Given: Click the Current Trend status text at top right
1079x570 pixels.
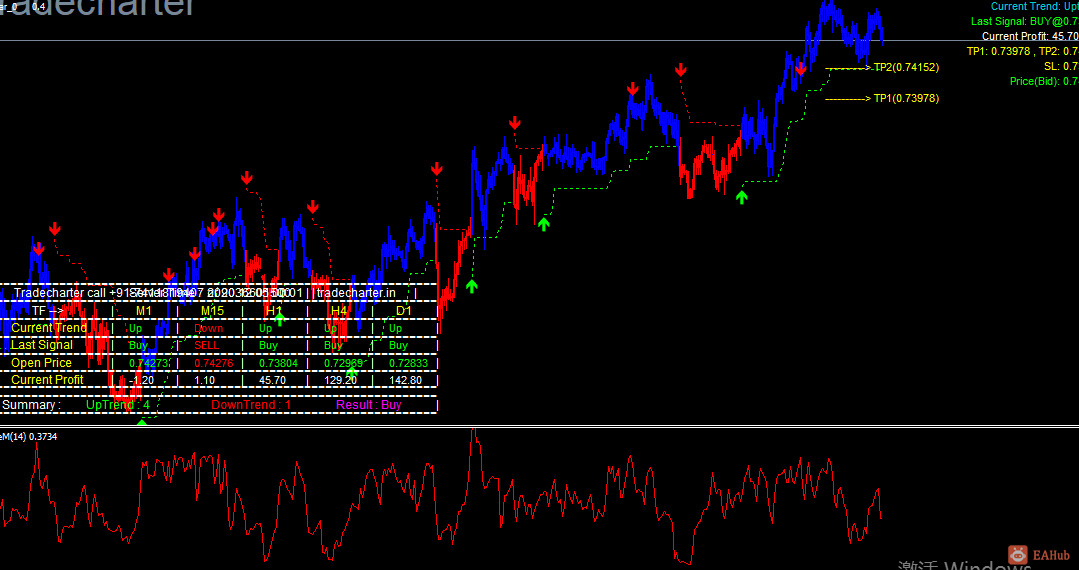Looking at the screenshot, I should tap(1035, 6).
